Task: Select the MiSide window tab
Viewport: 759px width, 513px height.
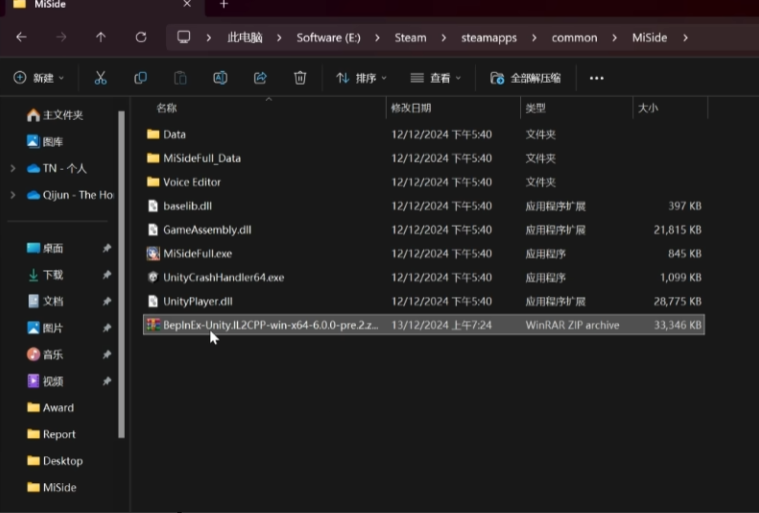Action: (102, 6)
